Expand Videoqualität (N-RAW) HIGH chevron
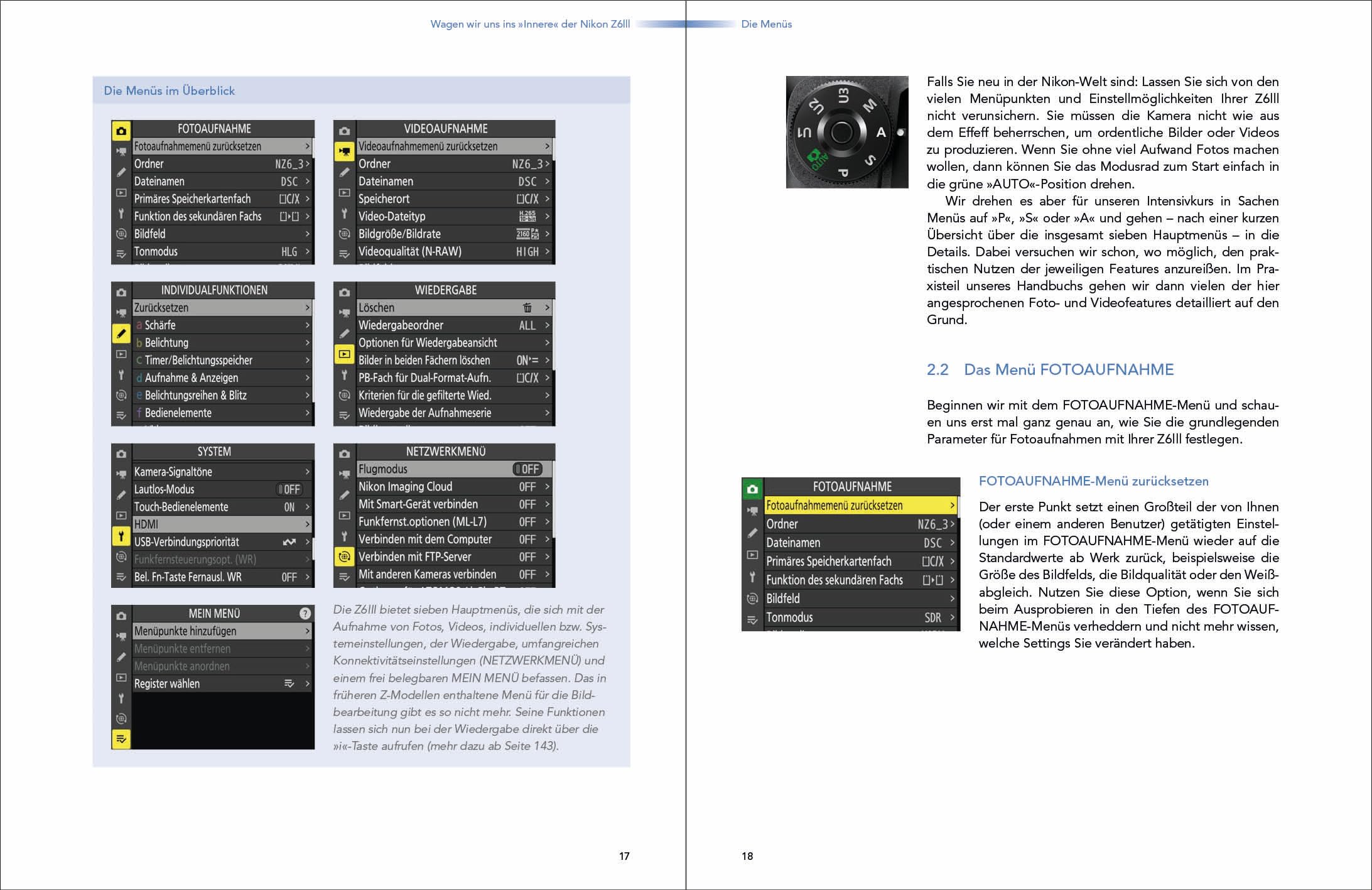This screenshot has height=890, width=1372. 548,252
